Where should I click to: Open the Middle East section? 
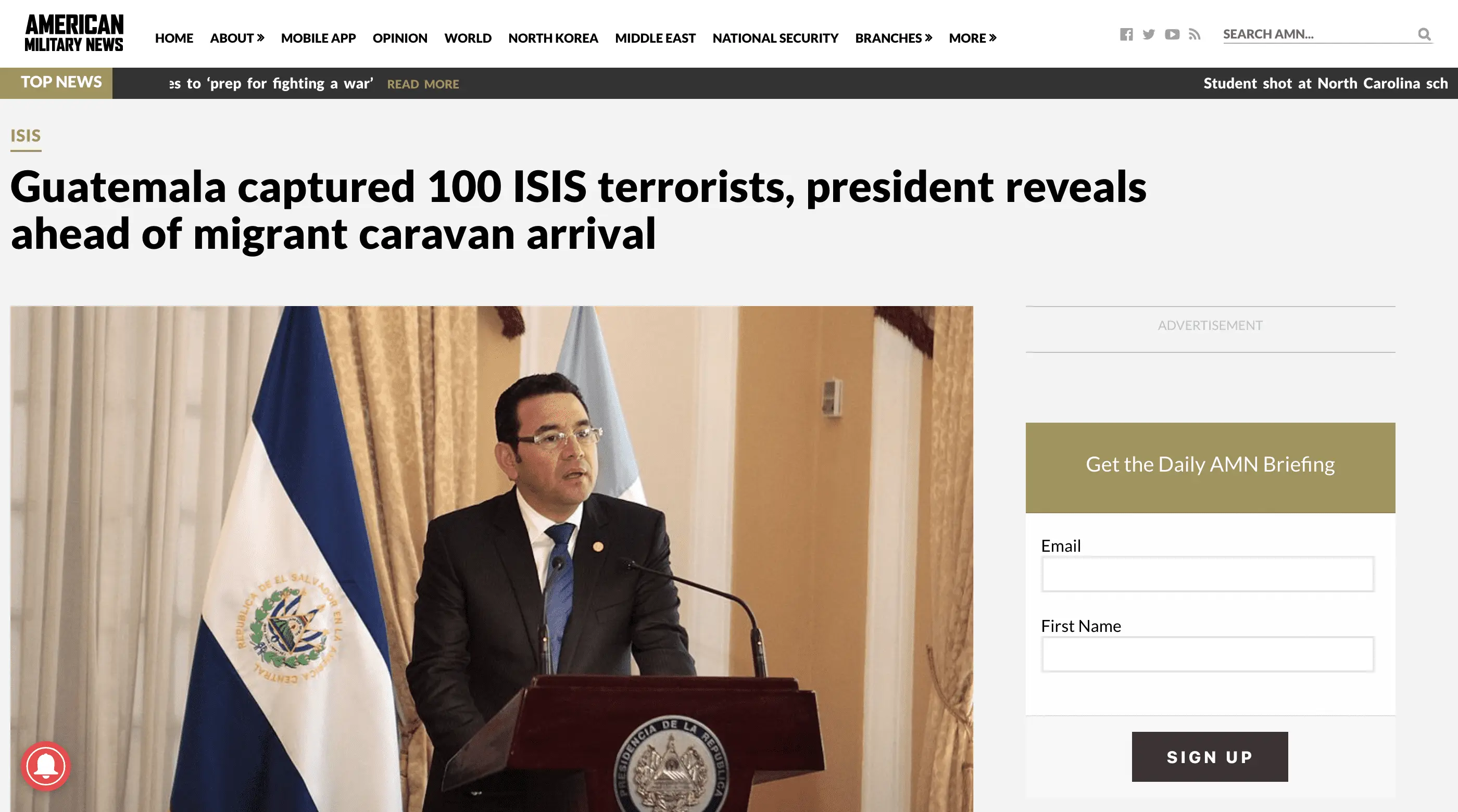[655, 38]
